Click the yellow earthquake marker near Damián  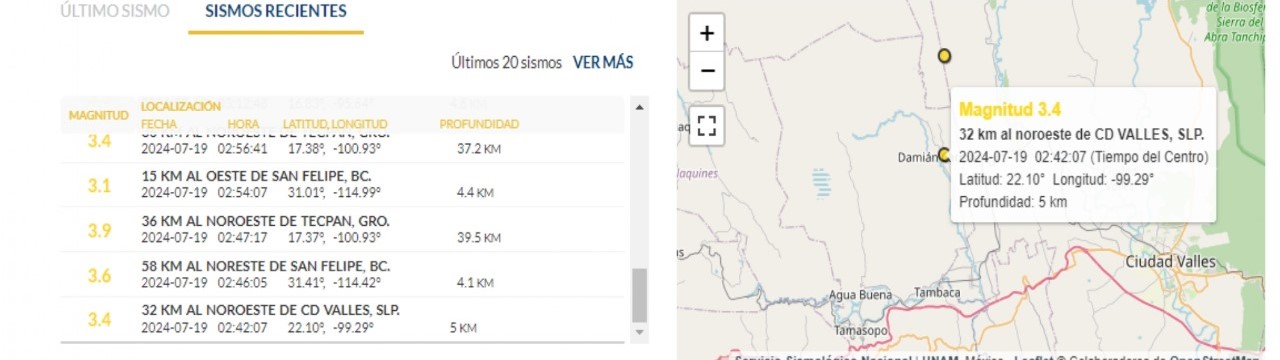pyautogui.click(x=944, y=155)
